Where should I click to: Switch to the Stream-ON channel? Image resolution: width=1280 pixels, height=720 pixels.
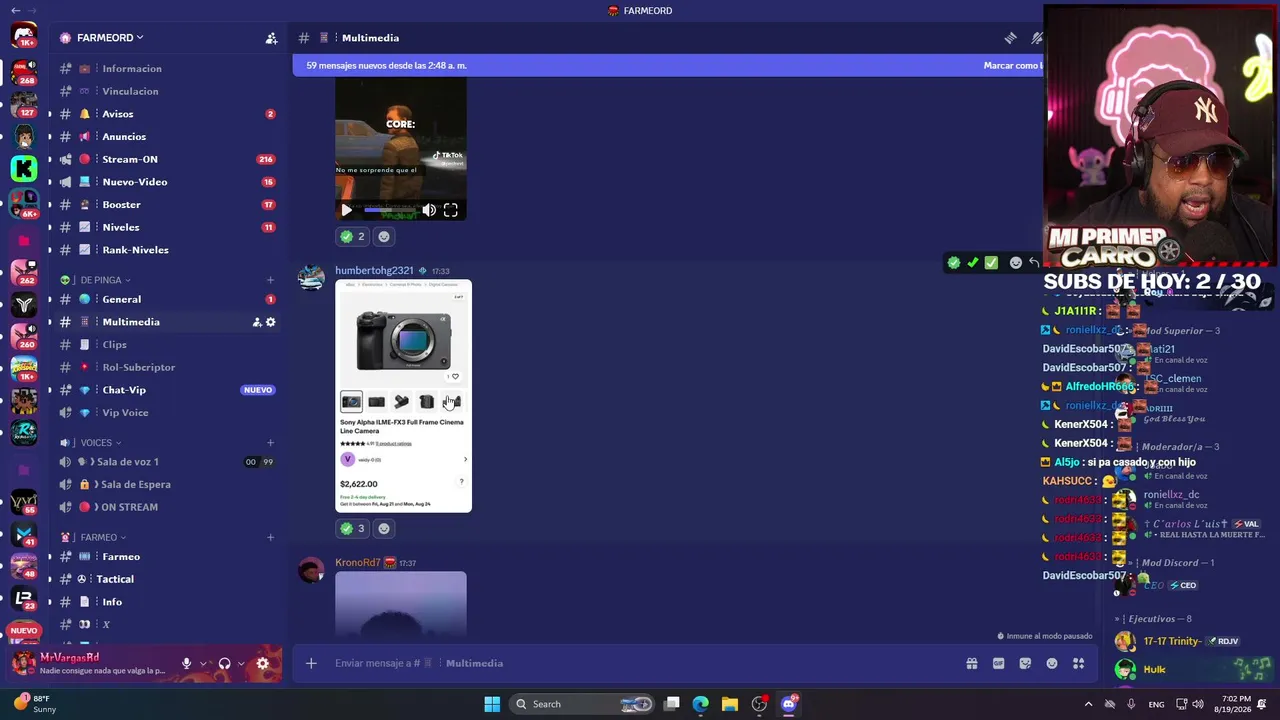[x=167, y=159]
